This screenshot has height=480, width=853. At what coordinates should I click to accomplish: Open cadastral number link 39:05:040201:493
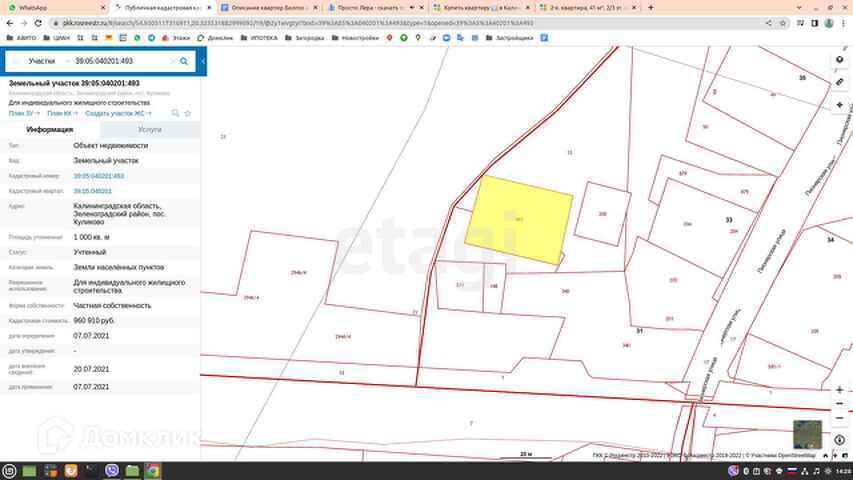click(x=98, y=176)
